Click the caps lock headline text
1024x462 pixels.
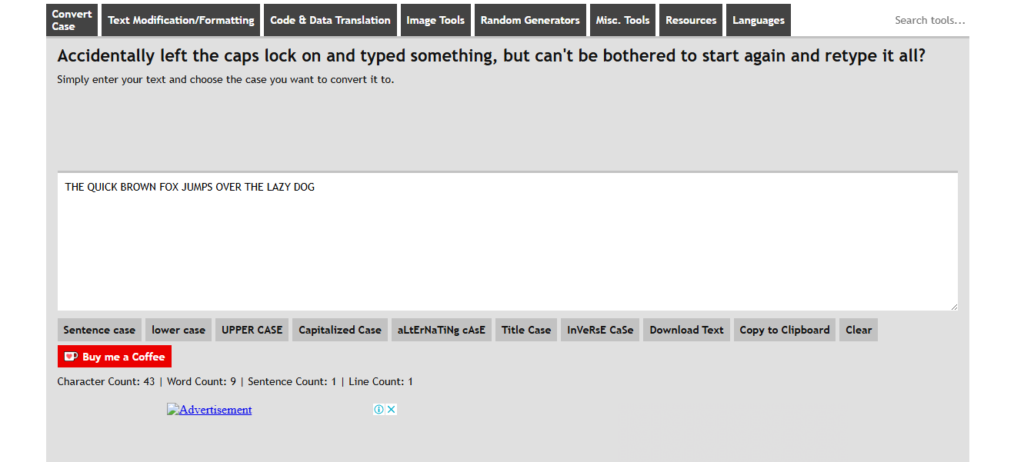491,56
